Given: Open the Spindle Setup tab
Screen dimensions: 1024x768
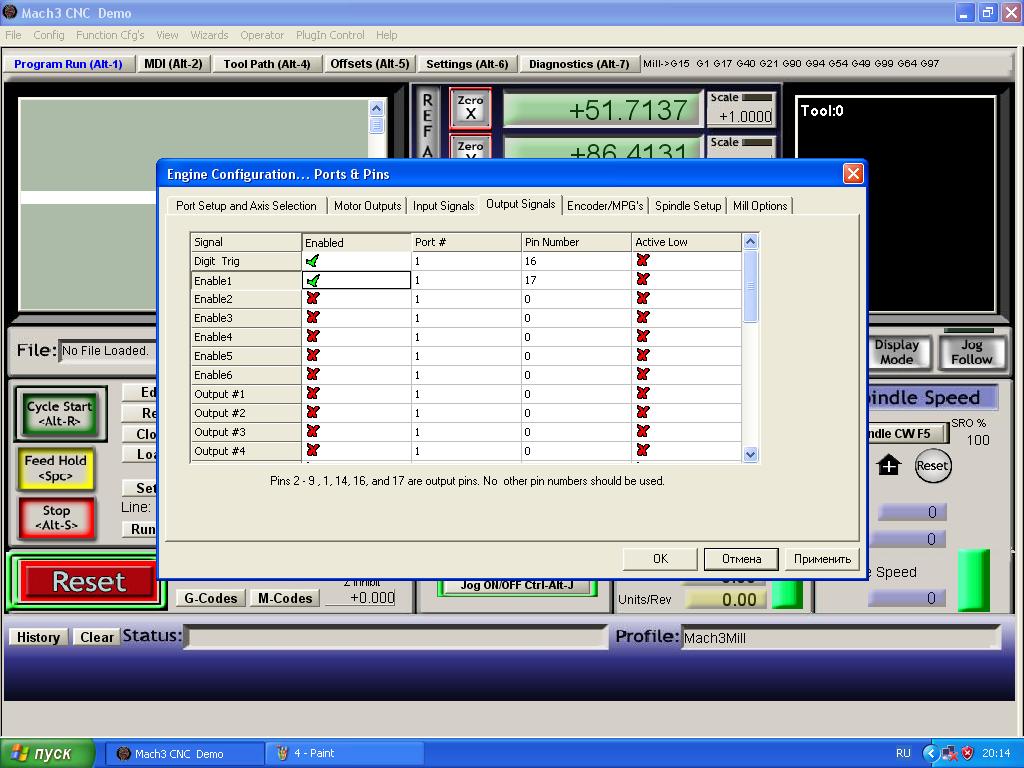Looking at the screenshot, I should tap(688, 206).
